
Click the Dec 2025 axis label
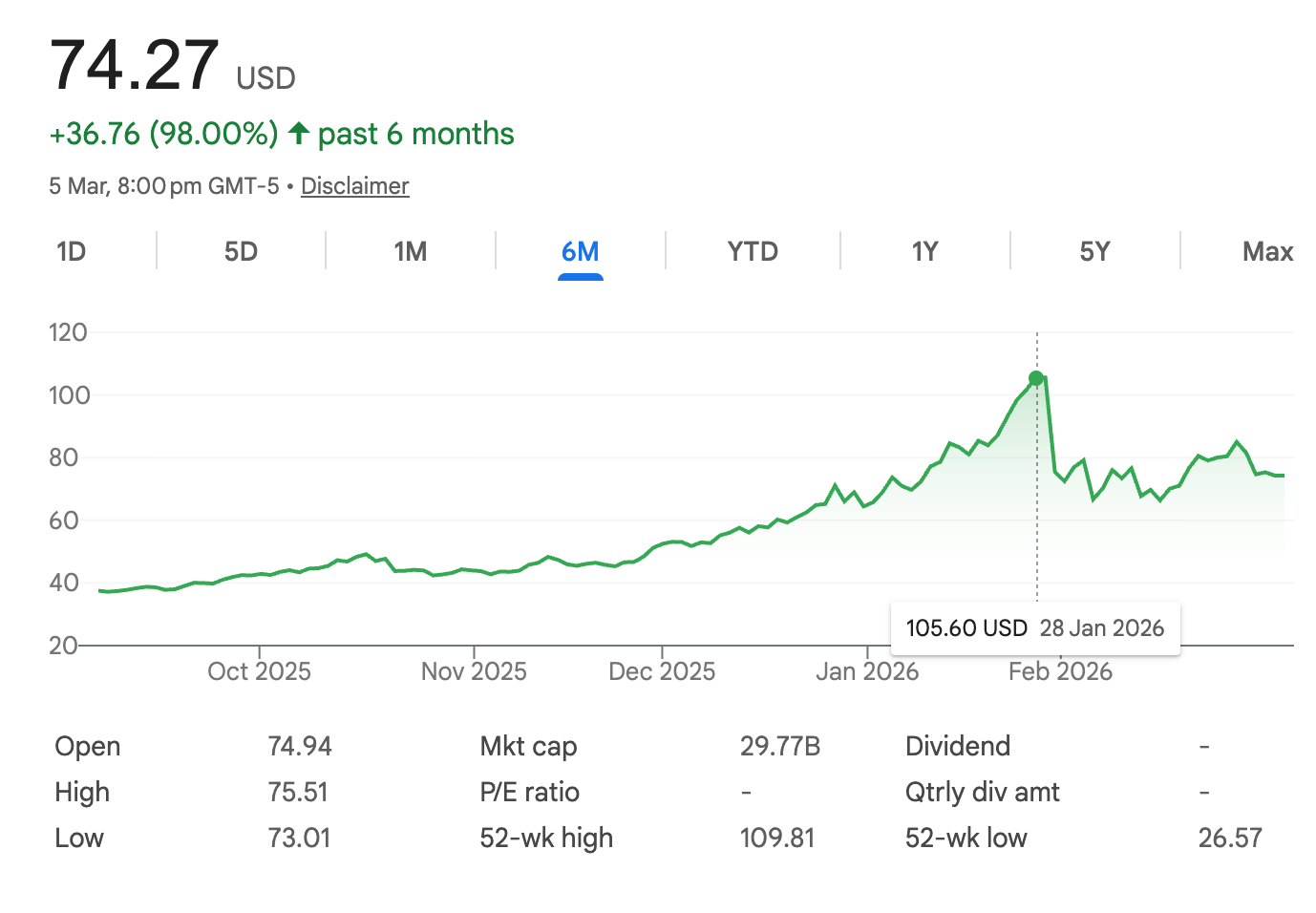click(x=662, y=671)
